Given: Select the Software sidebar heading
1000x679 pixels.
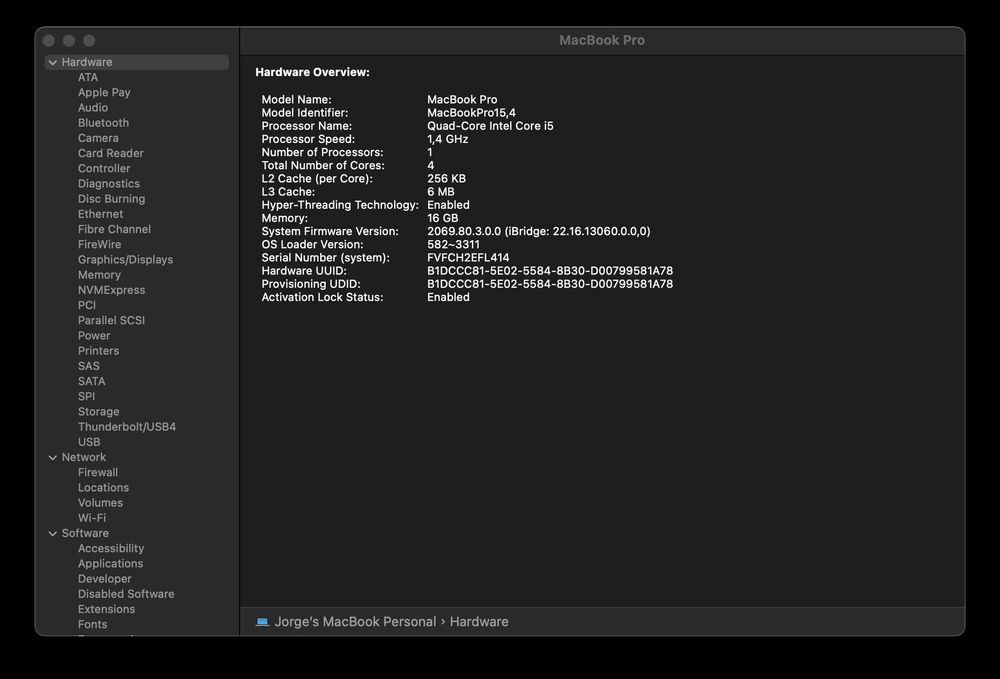Looking at the screenshot, I should coord(85,533).
